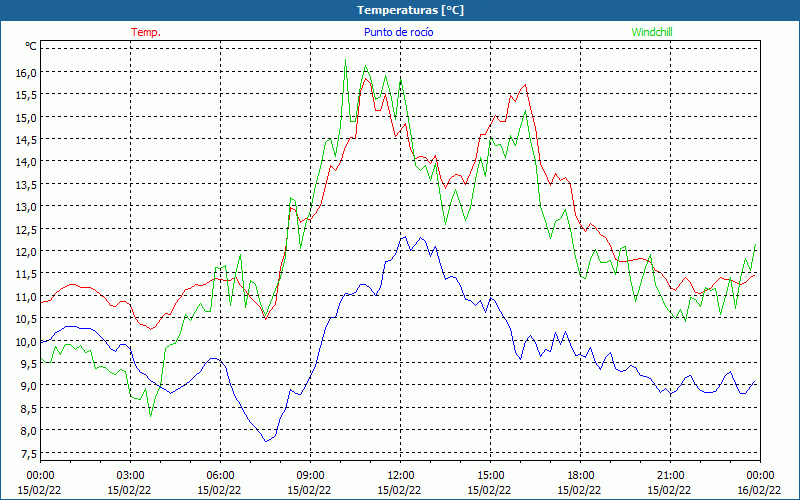Image resolution: width=800 pixels, height=500 pixels.
Task: Click the 13,5 y-axis value
Action: (x=27, y=185)
